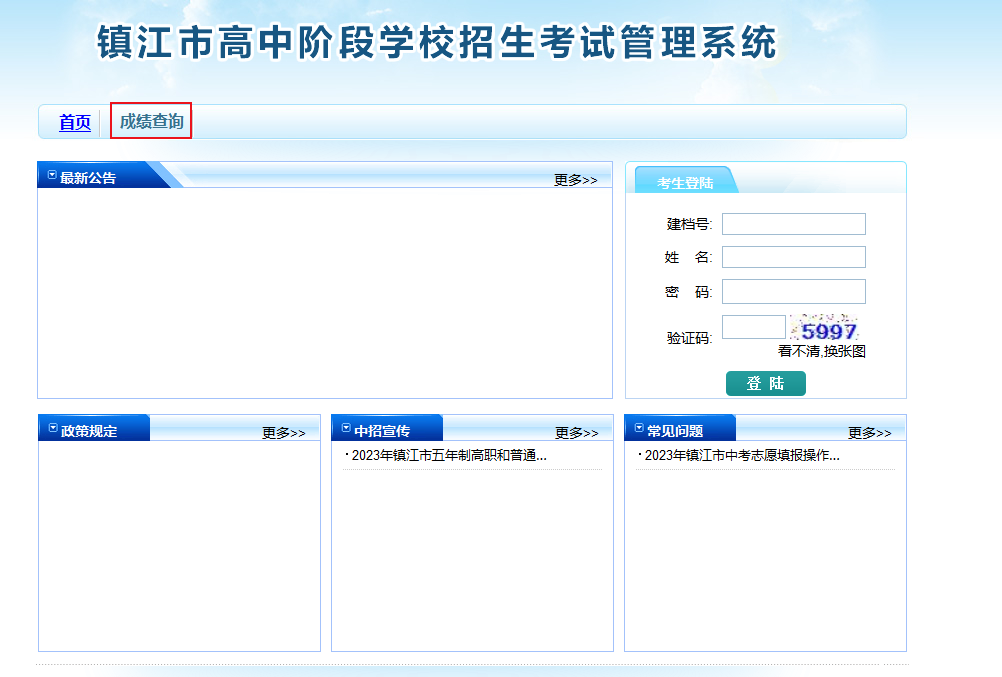
Task: Select the 密码 password field
Action: (793, 291)
